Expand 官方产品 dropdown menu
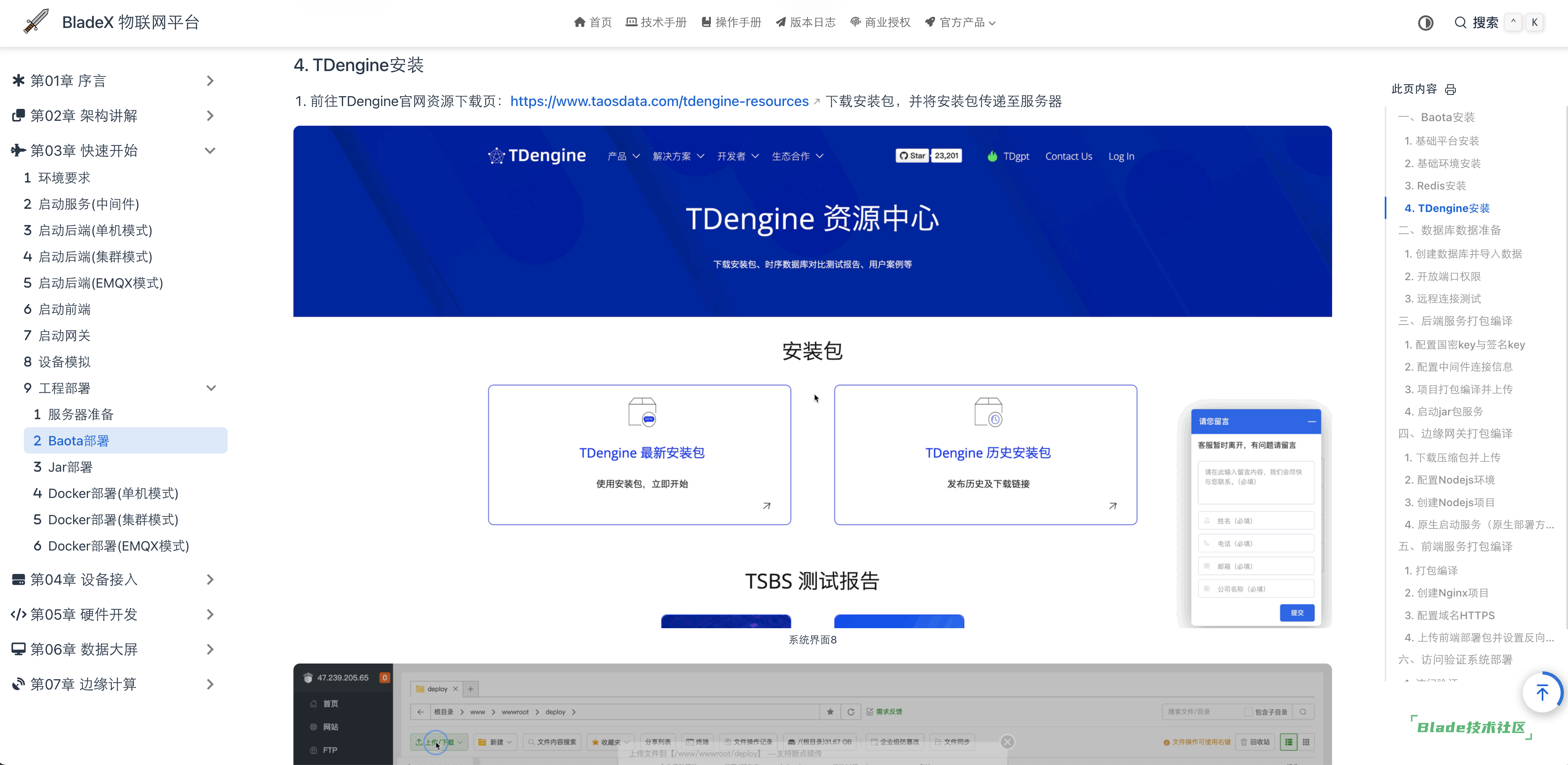This screenshot has width=1568, height=765. click(x=960, y=23)
